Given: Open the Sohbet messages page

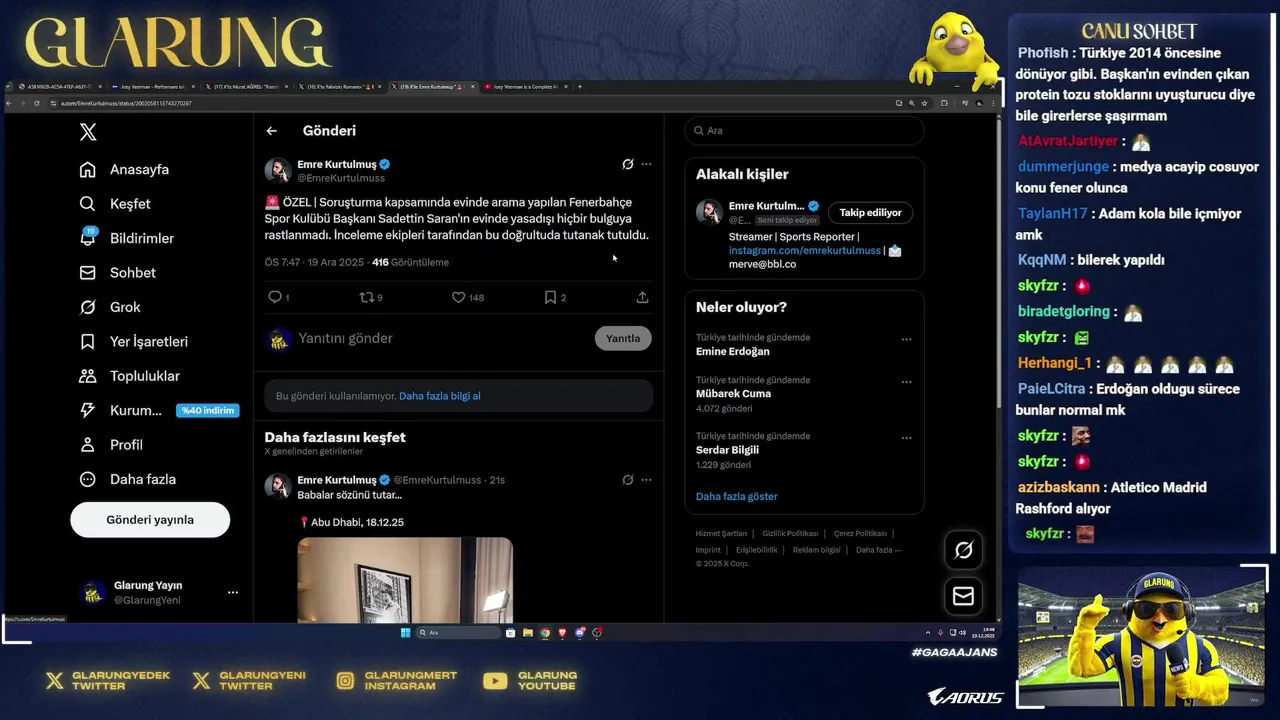Looking at the screenshot, I should [x=118, y=273].
